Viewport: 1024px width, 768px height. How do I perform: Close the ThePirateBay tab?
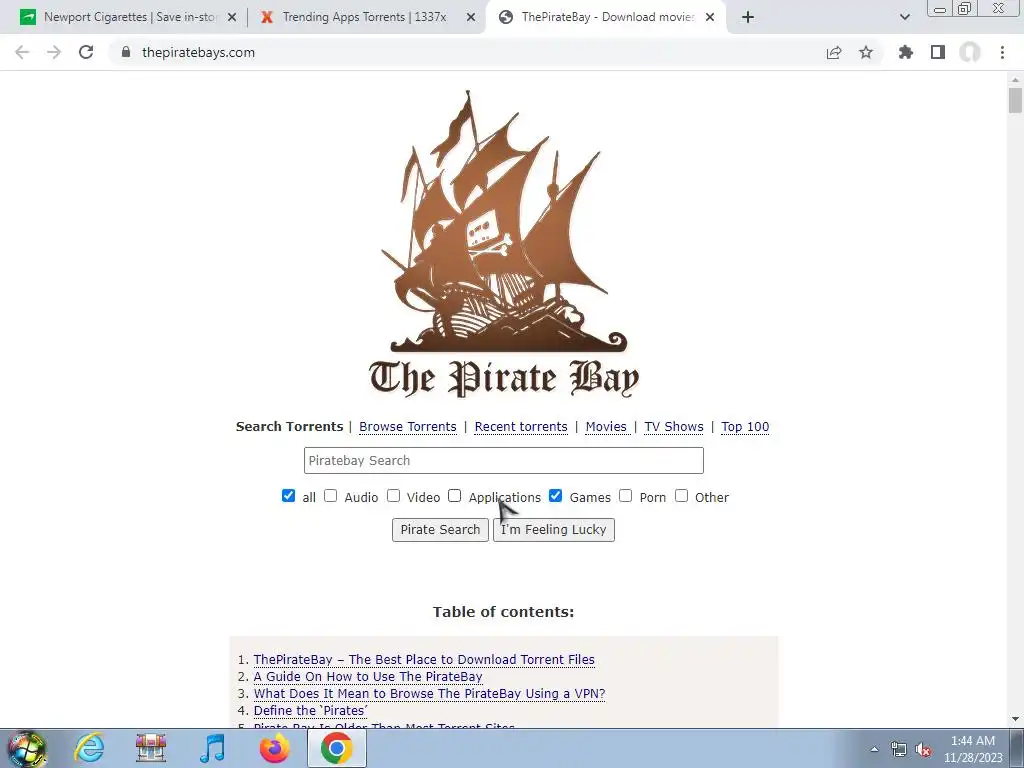pyautogui.click(x=711, y=18)
